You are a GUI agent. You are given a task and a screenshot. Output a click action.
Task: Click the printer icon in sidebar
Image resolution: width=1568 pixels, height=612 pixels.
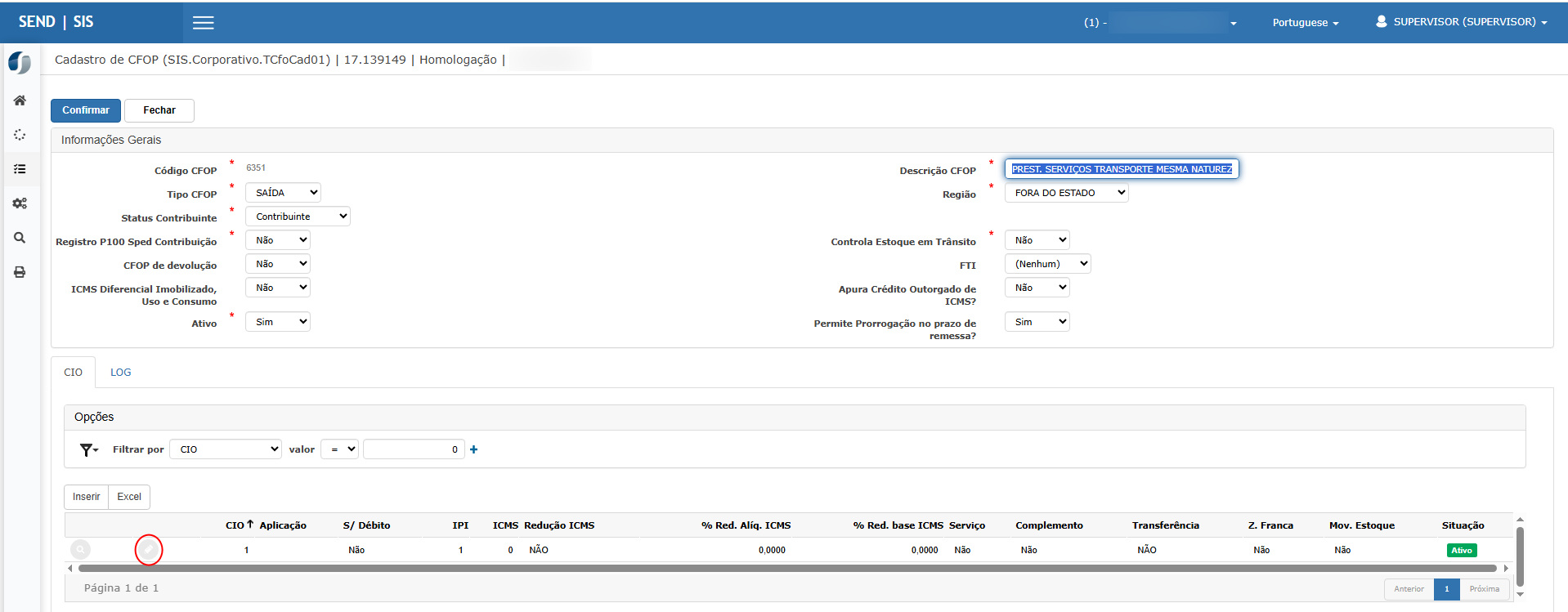pyautogui.click(x=20, y=272)
